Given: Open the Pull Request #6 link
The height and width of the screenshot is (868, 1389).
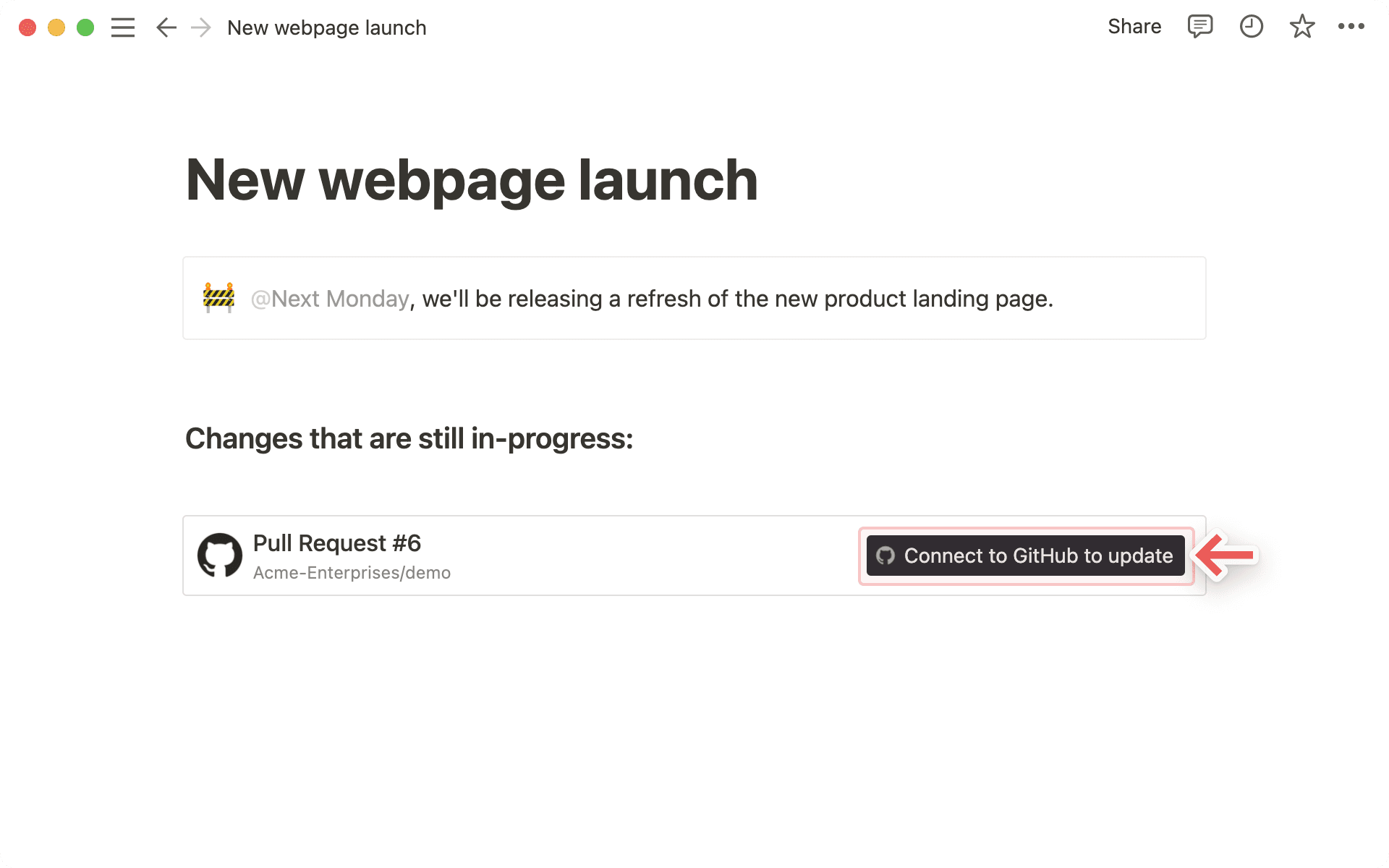Looking at the screenshot, I should pyautogui.click(x=336, y=543).
